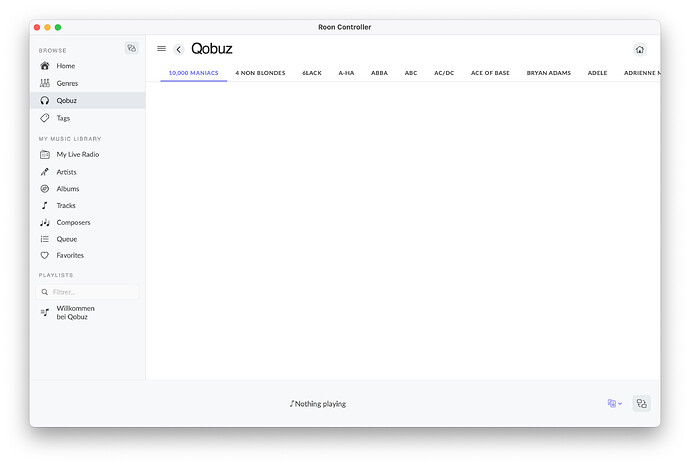The height and width of the screenshot is (466, 690).
Task: Open Favorites in the sidebar
Action: [70, 255]
